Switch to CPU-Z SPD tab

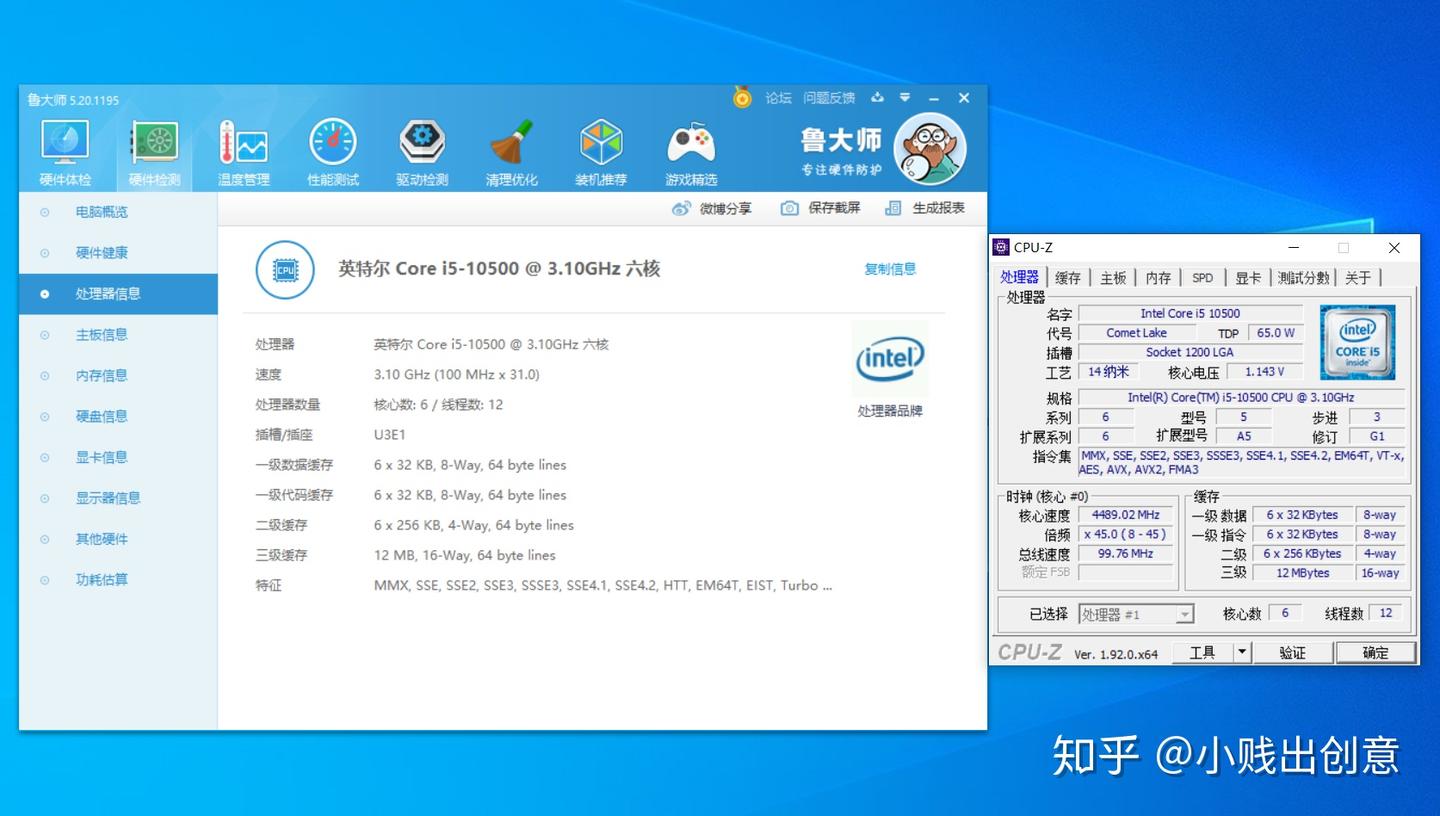point(1203,278)
